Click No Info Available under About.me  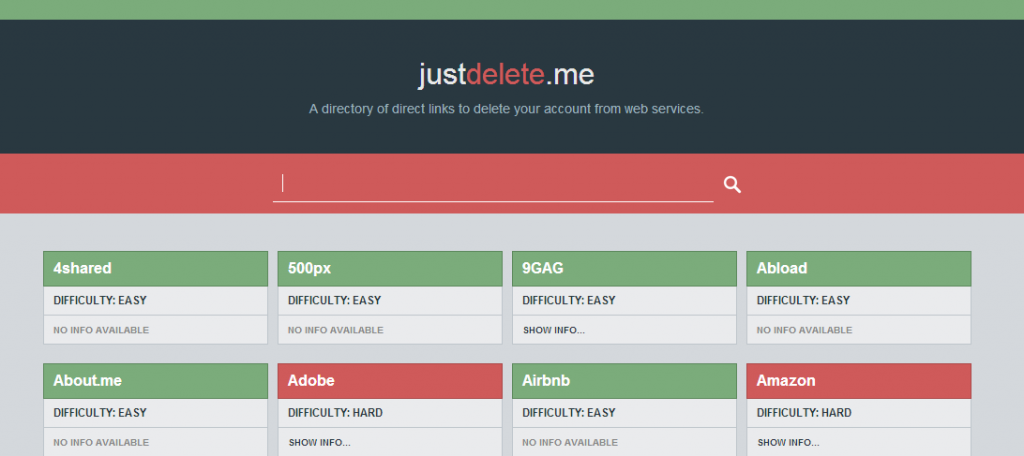click(101, 442)
